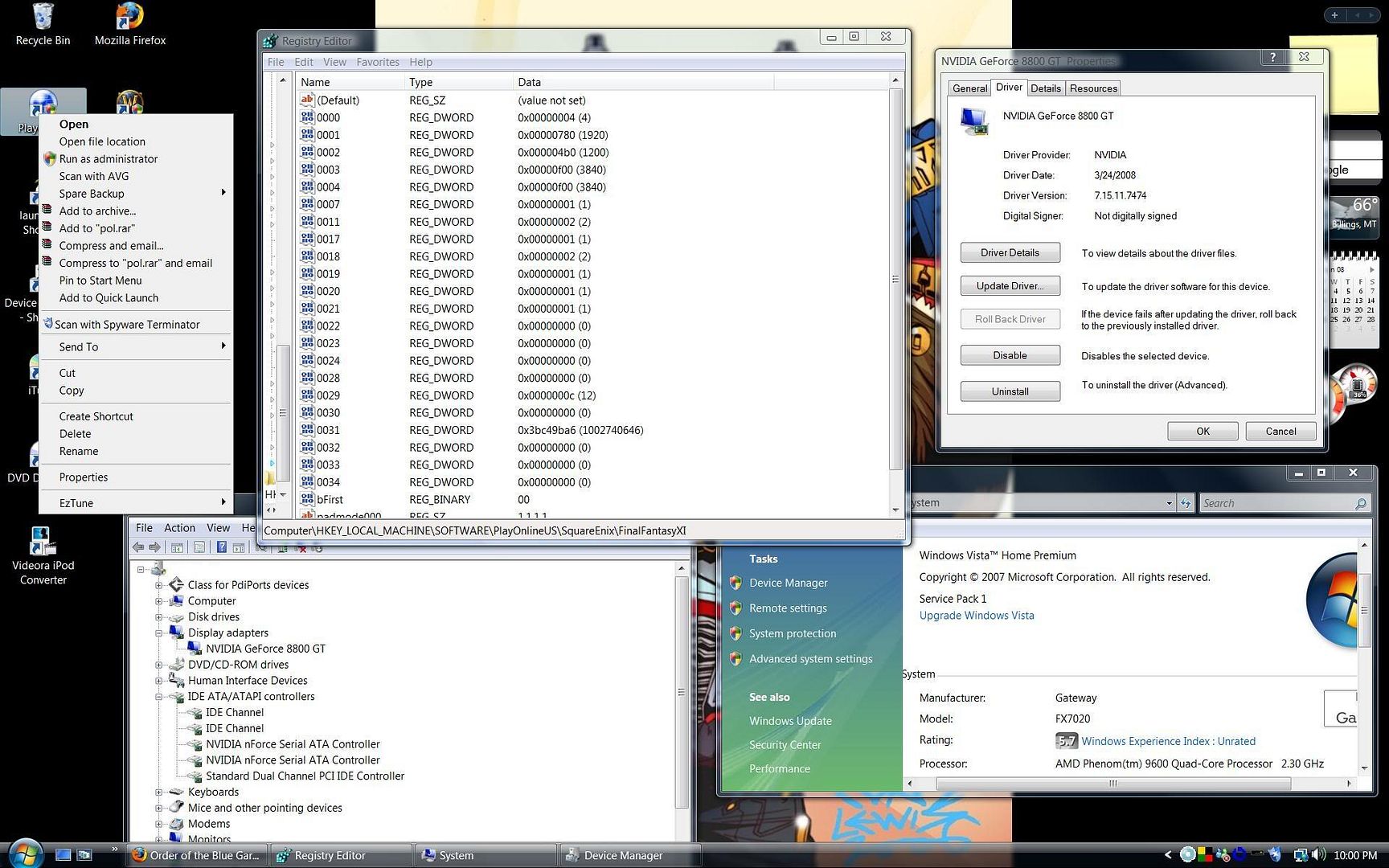Open the Videora iPod Converter desktop icon
The width and height of the screenshot is (1389, 868).
pyautogui.click(x=43, y=555)
